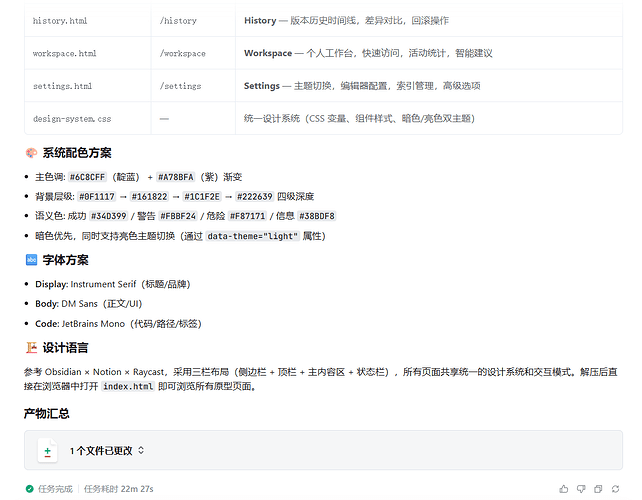Screen dimensions: 642x500
Task: Click the history.html table cell
Action: [x=87, y=20]
